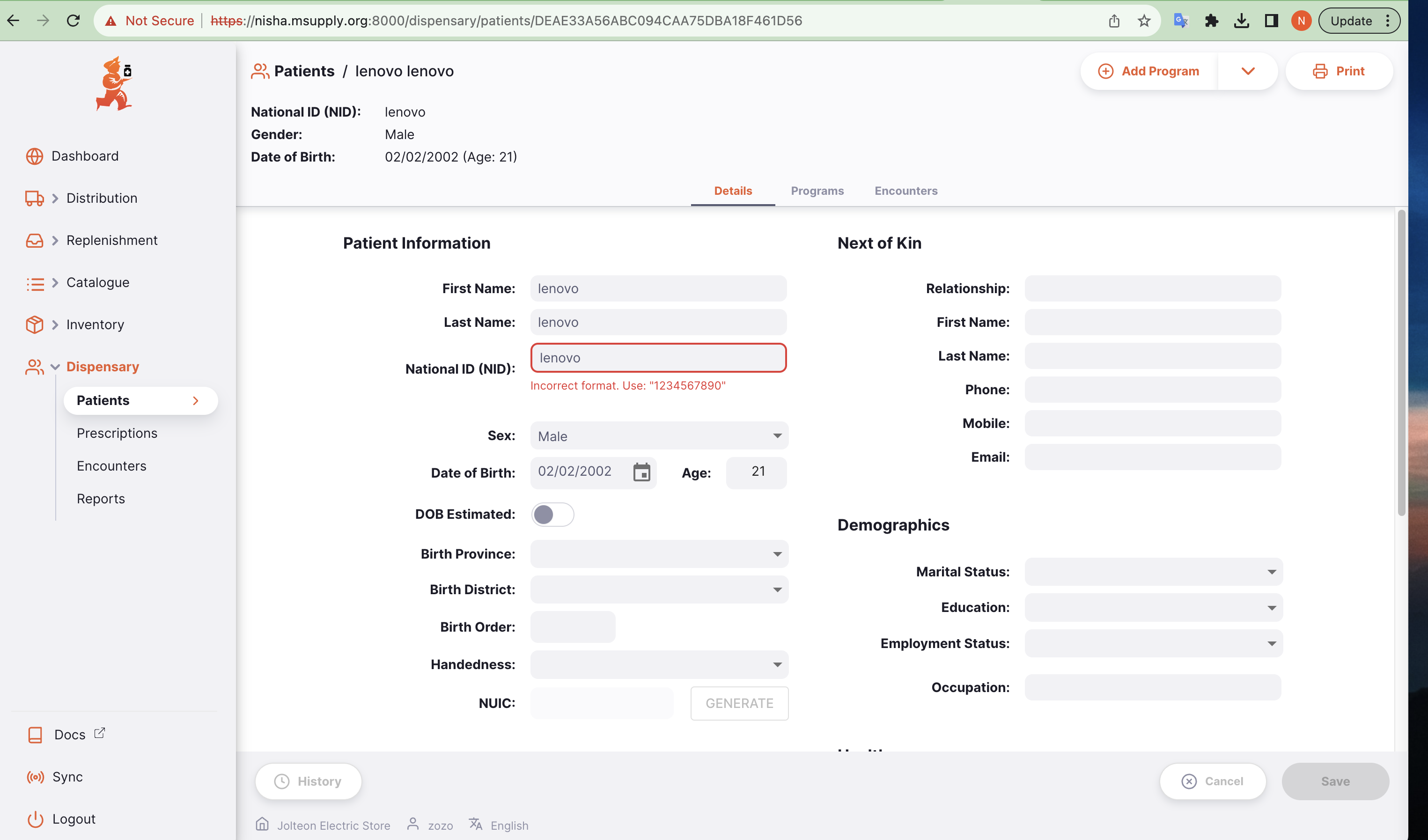Open the Catalogue list icon
The width and height of the screenshot is (1428, 840).
coord(34,282)
